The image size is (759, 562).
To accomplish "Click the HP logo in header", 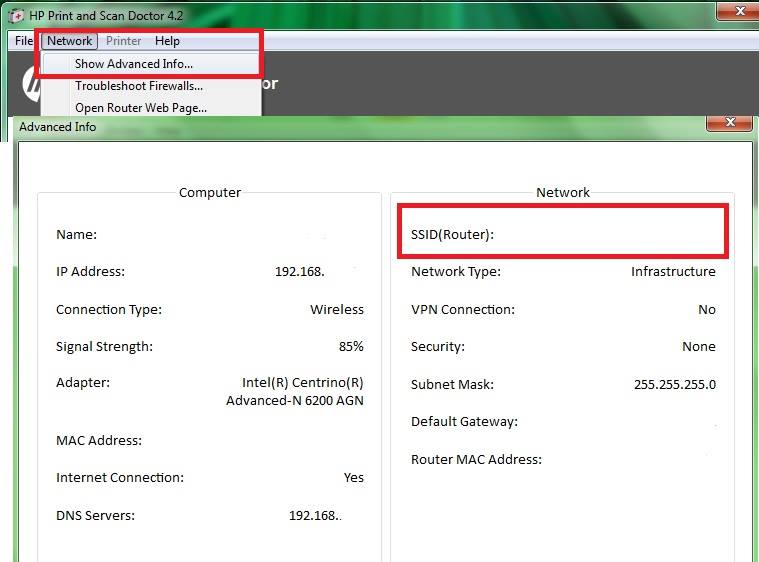I will pyautogui.click(x=32, y=84).
